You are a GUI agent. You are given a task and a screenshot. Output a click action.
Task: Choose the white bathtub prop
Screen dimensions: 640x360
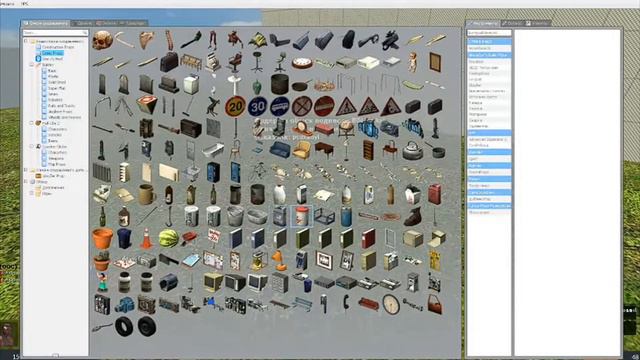click(213, 150)
